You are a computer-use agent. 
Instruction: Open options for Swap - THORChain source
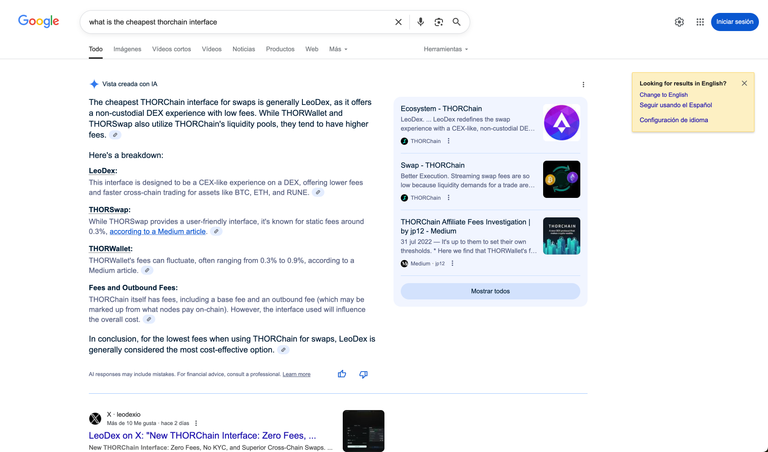[x=448, y=198]
